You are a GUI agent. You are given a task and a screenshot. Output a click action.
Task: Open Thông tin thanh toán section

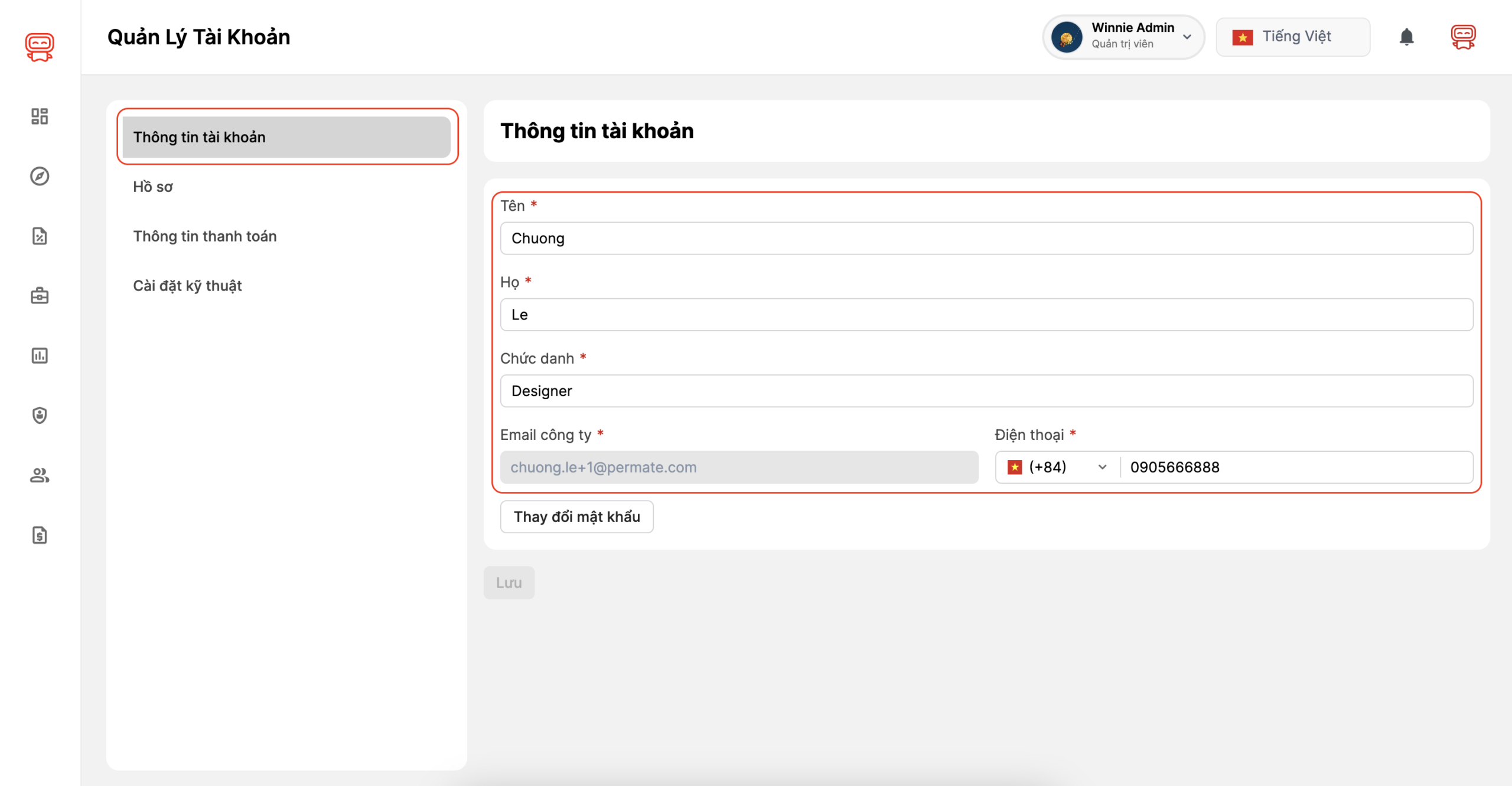[x=205, y=236]
